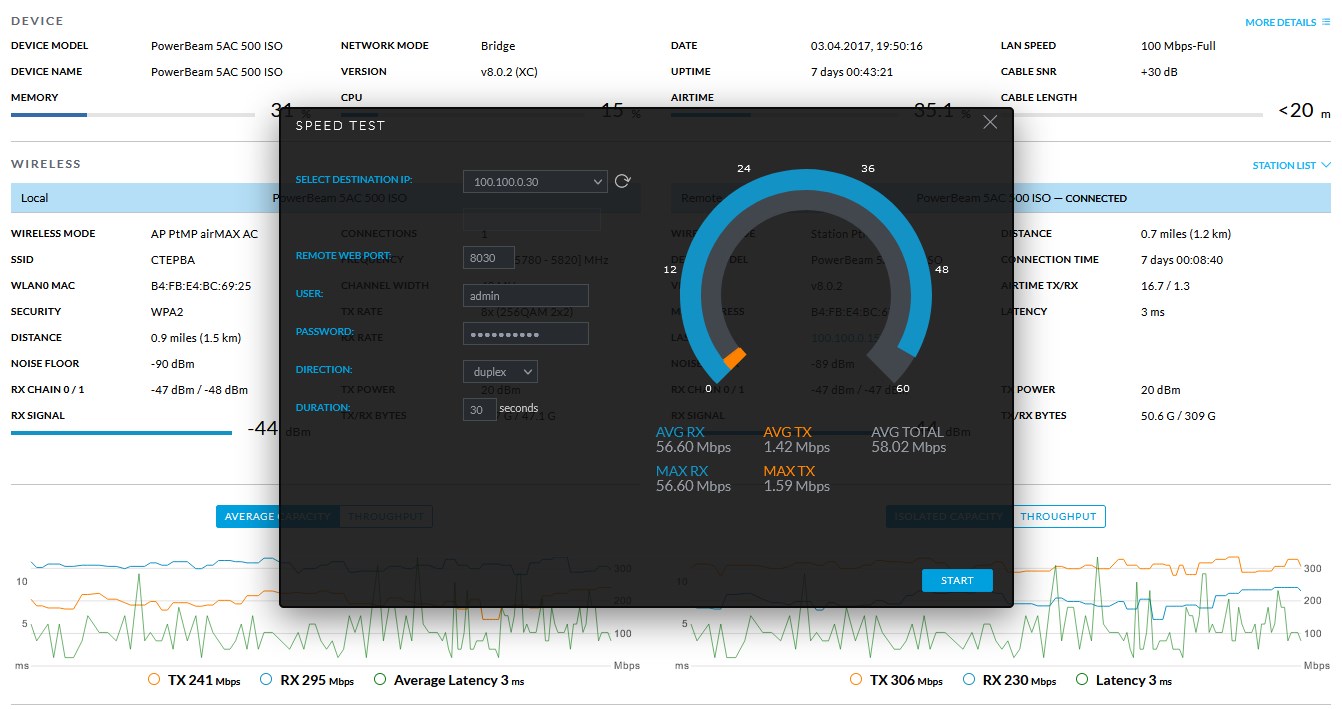Screen dimensions: 1342x709
Task: Click the SSID value CTEPBA
Action: (173, 260)
